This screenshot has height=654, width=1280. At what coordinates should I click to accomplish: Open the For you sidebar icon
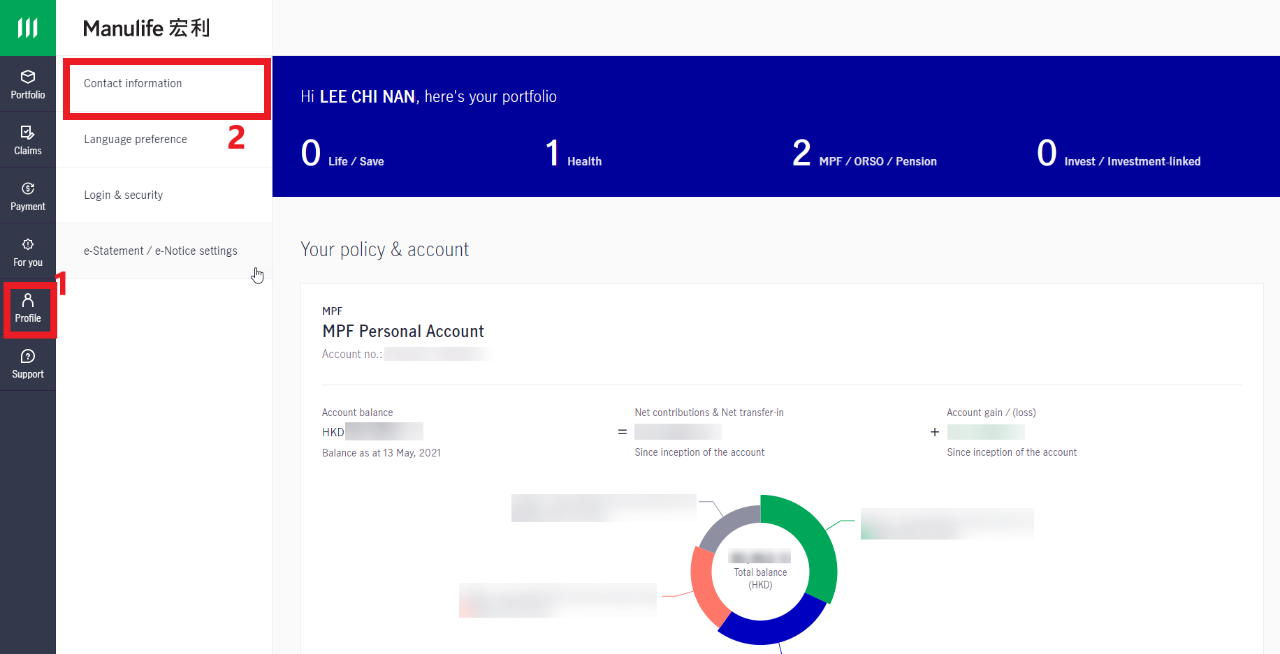point(28,252)
